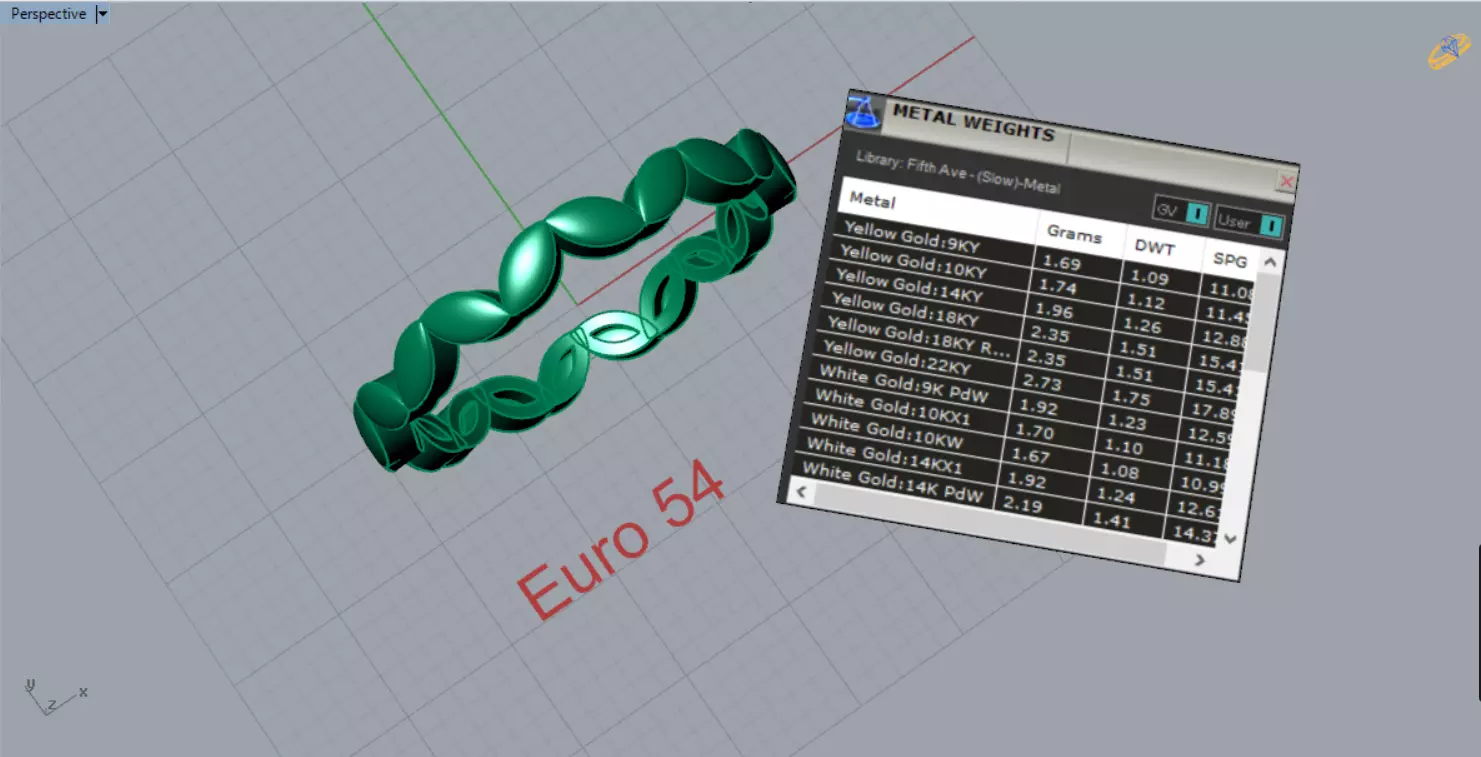Image resolution: width=1481 pixels, height=757 pixels.
Task: Click the 1.69 grams value
Action: pos(1060,263)
